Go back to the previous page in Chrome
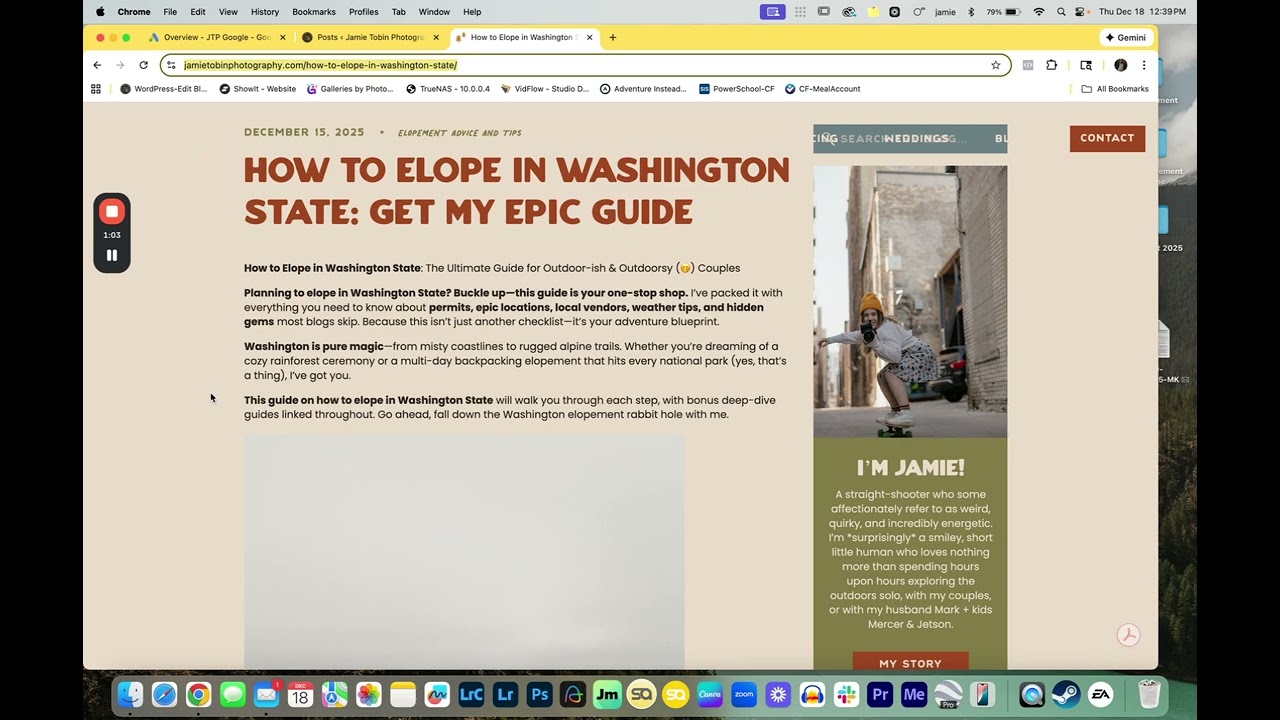 [97, 65]
